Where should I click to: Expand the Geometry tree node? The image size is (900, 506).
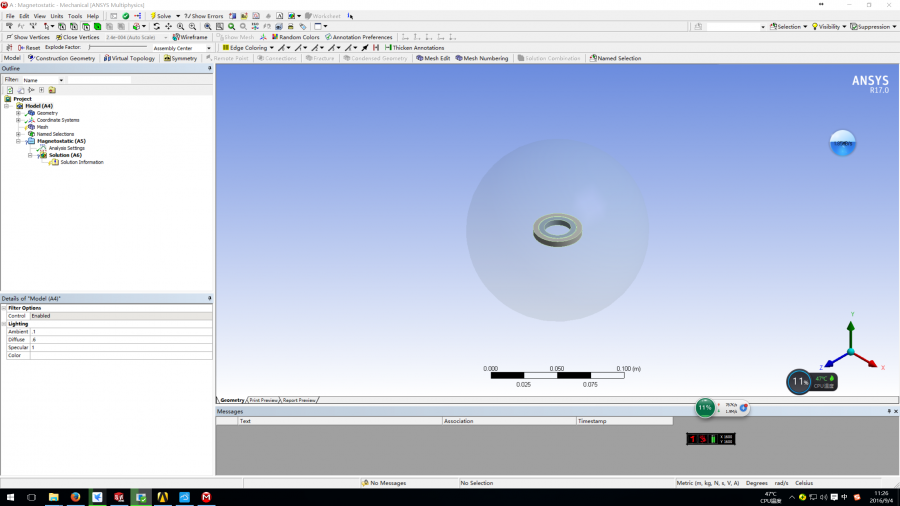18,113
